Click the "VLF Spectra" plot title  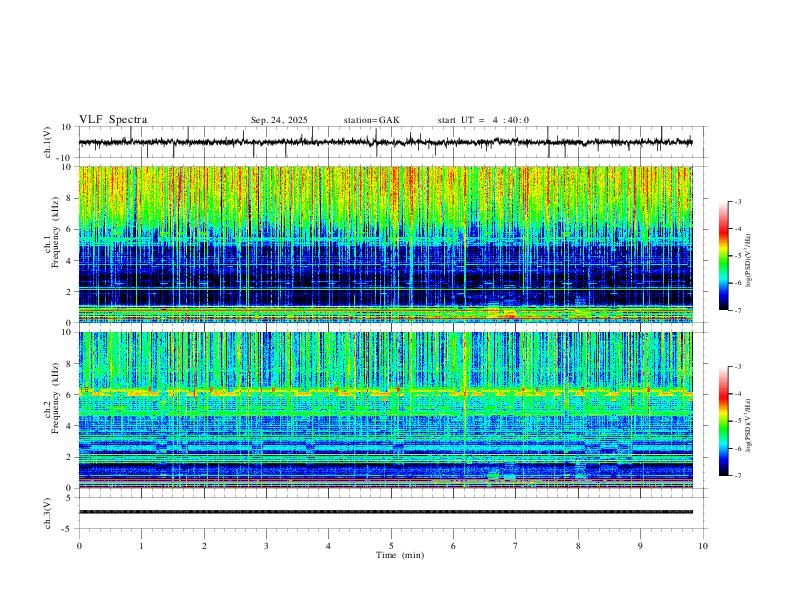113,120
